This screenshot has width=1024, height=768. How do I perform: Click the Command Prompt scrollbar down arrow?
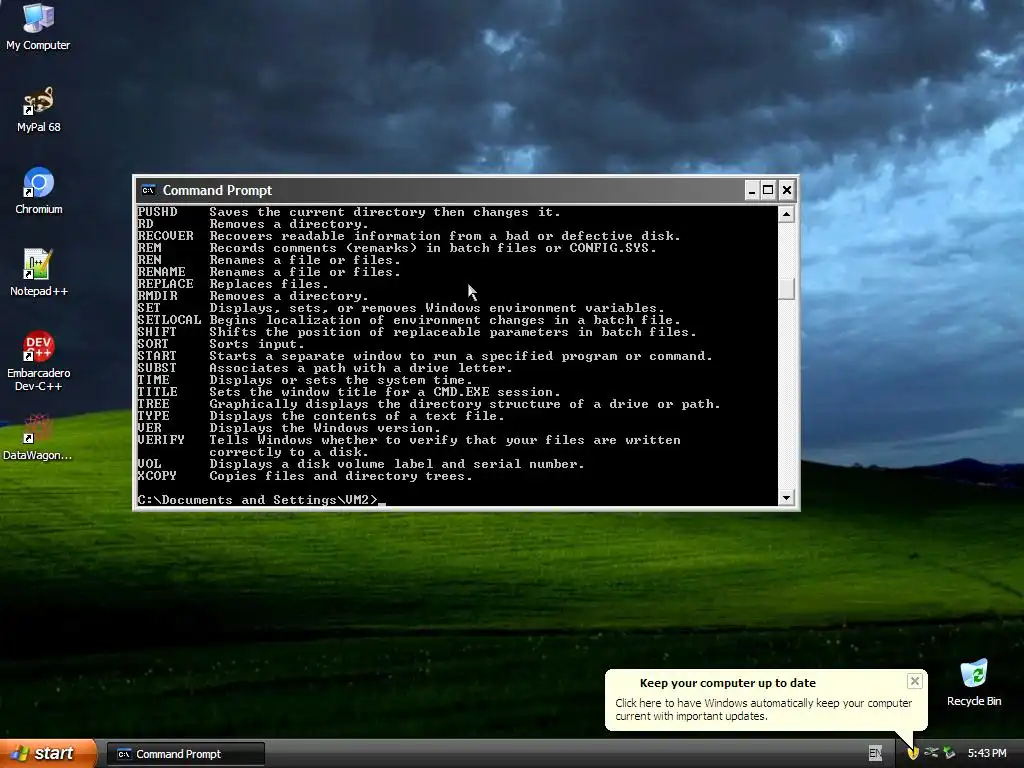click(786, 498)
